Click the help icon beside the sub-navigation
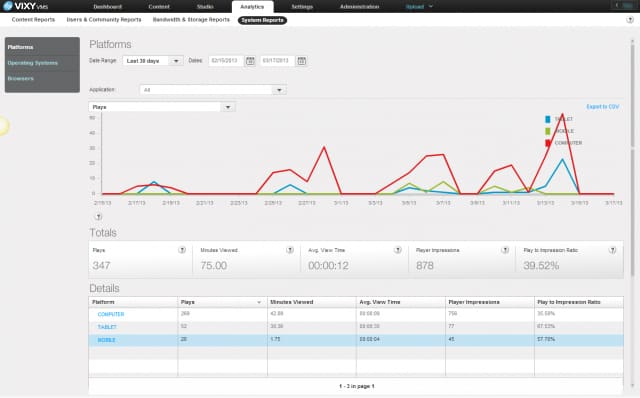The height and width of the screenshot is (398, 640). coord(630,20)
